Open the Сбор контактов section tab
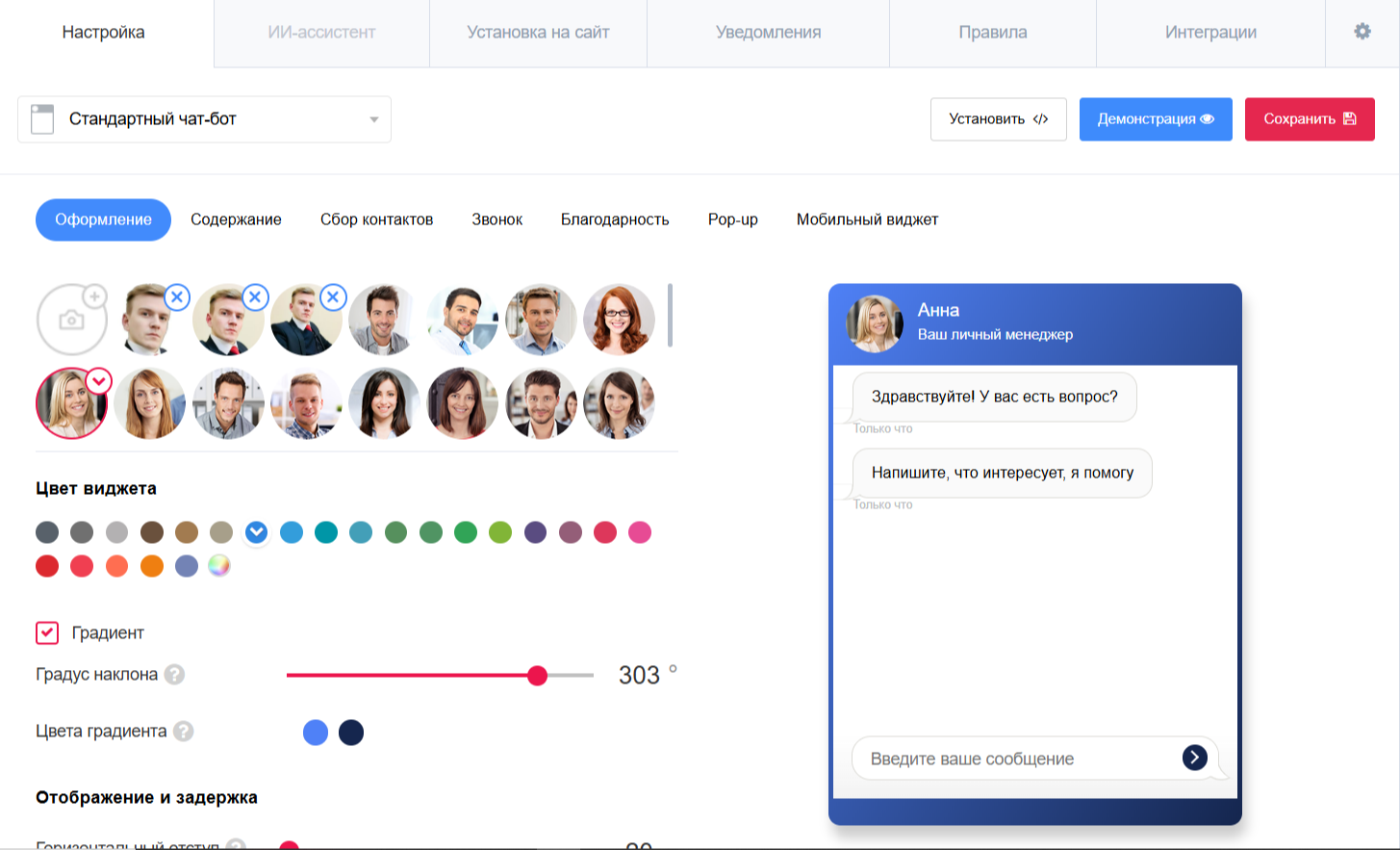 376,219
